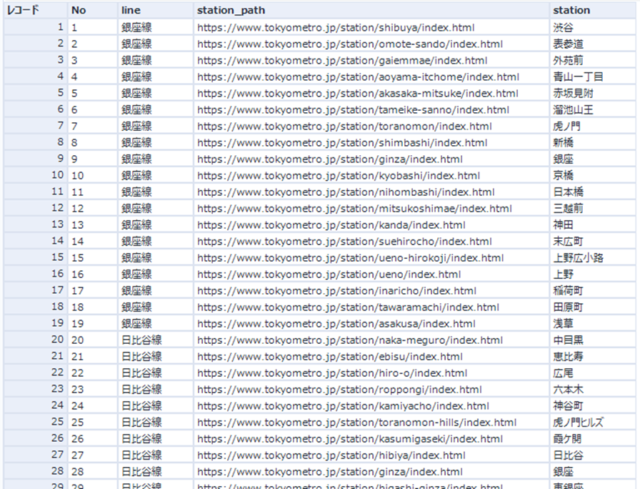Image resolution: width=640 pixels, height=489 pixels.
Task: Select the naka-meguro station URL cell
Action: pyautogui.click(x=371, y=340)
